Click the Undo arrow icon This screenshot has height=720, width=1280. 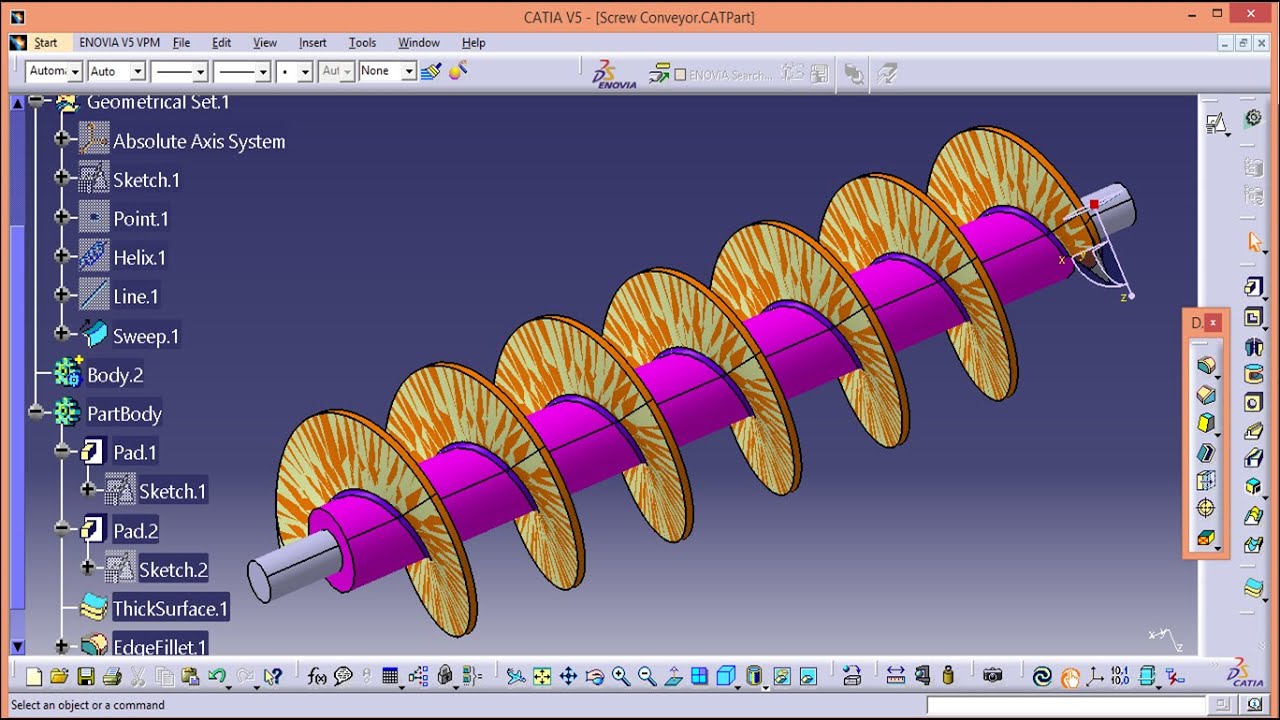[x=217, y=677]
